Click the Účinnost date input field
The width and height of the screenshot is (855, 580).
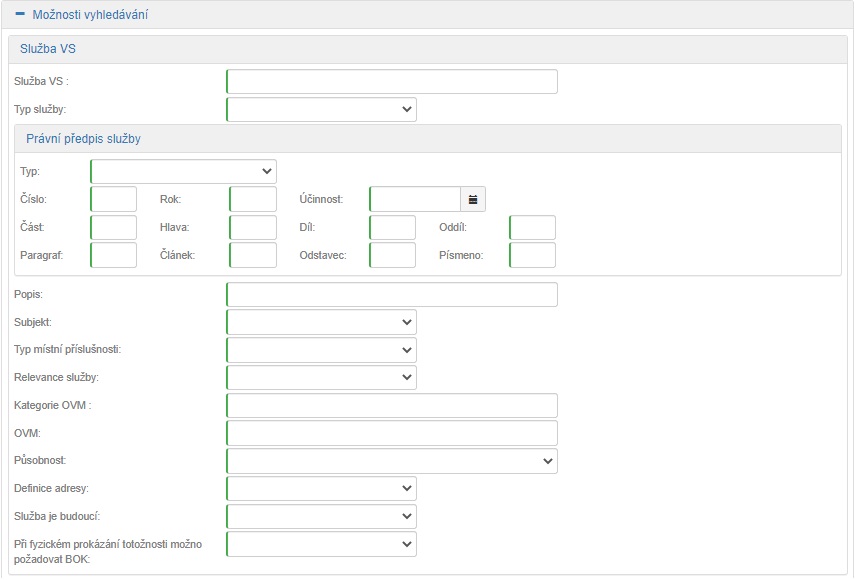click(415, 199)
